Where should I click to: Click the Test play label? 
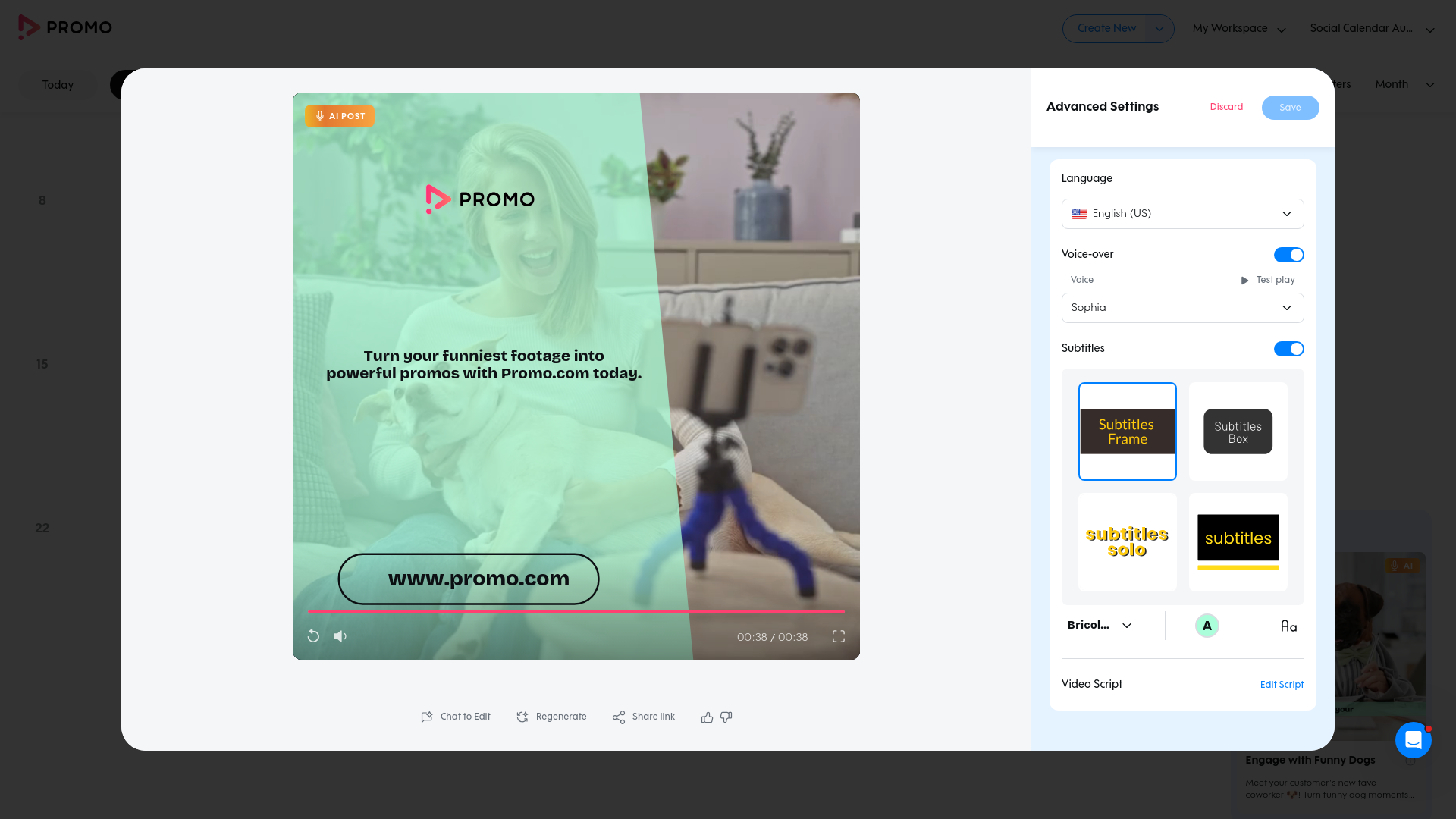coord(1276,281)
